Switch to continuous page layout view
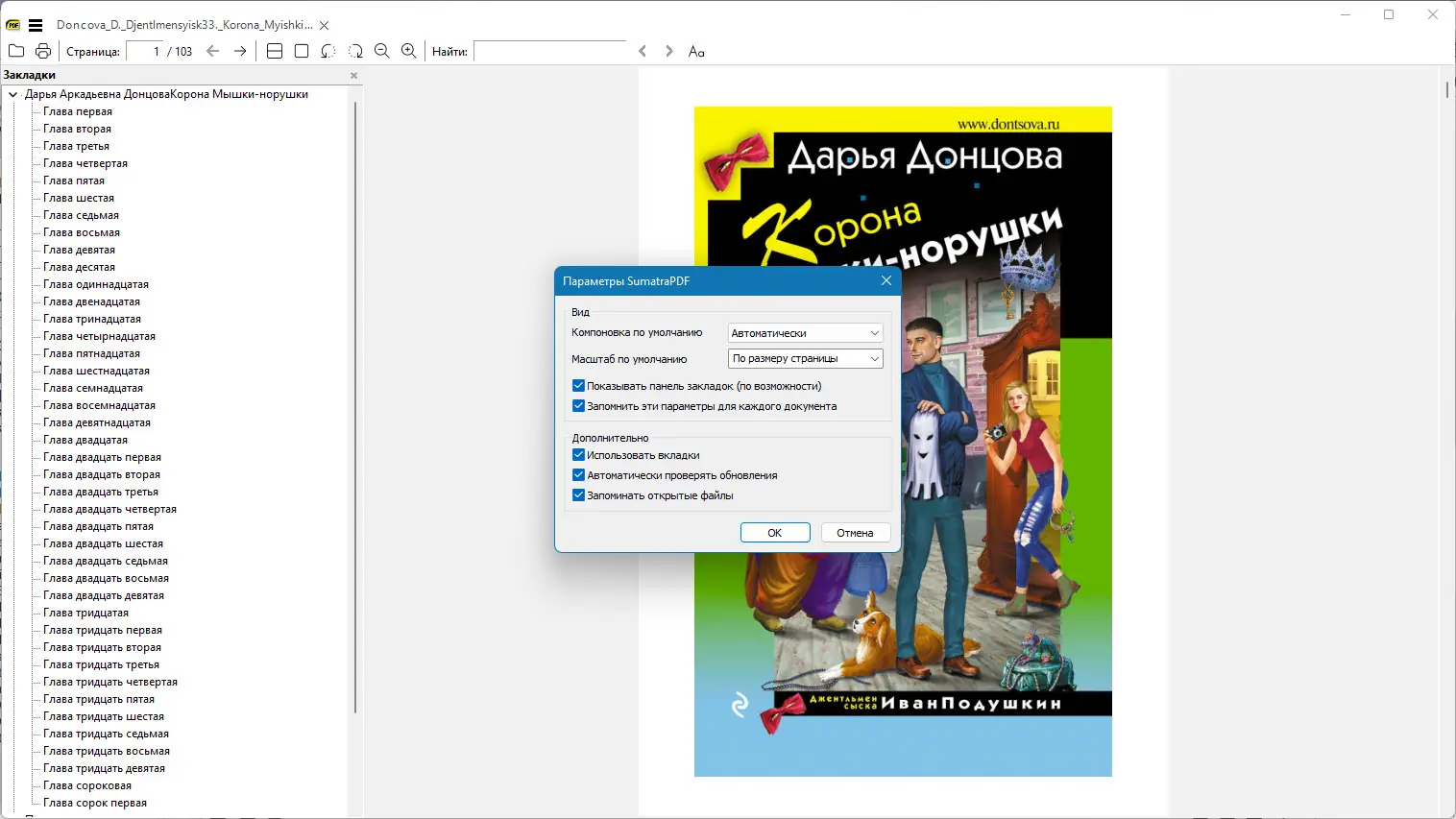Image resolution: width=1456 pixels, height=819 pixels. [x=275, y=50]
